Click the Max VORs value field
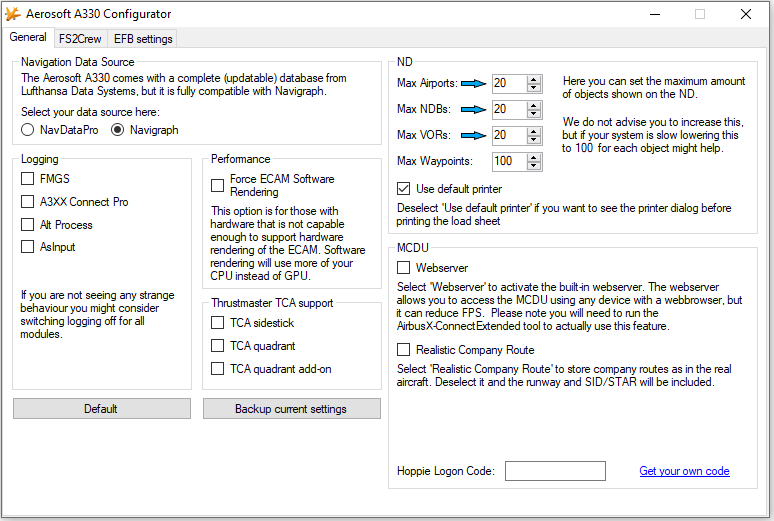 coord(509,135)
